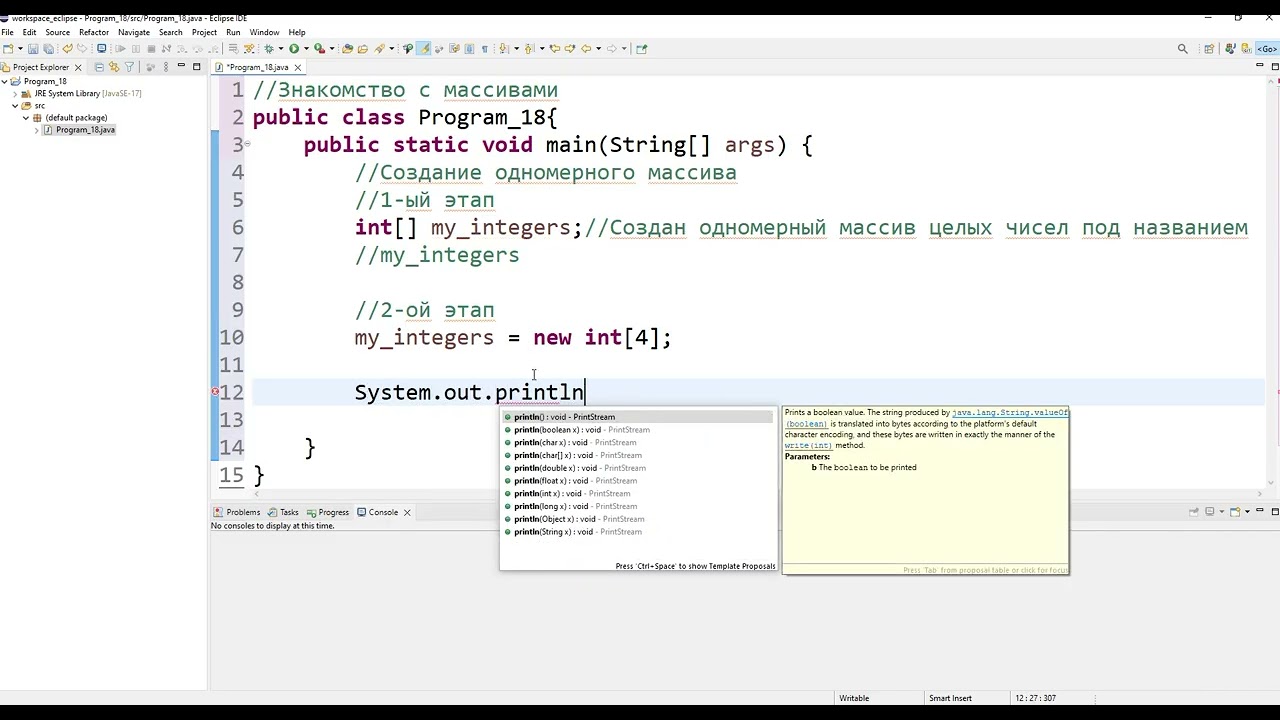Open the New file dropdown arrow
The height and width of the screenshot is (720, 1280).
(x=19, y=48)
